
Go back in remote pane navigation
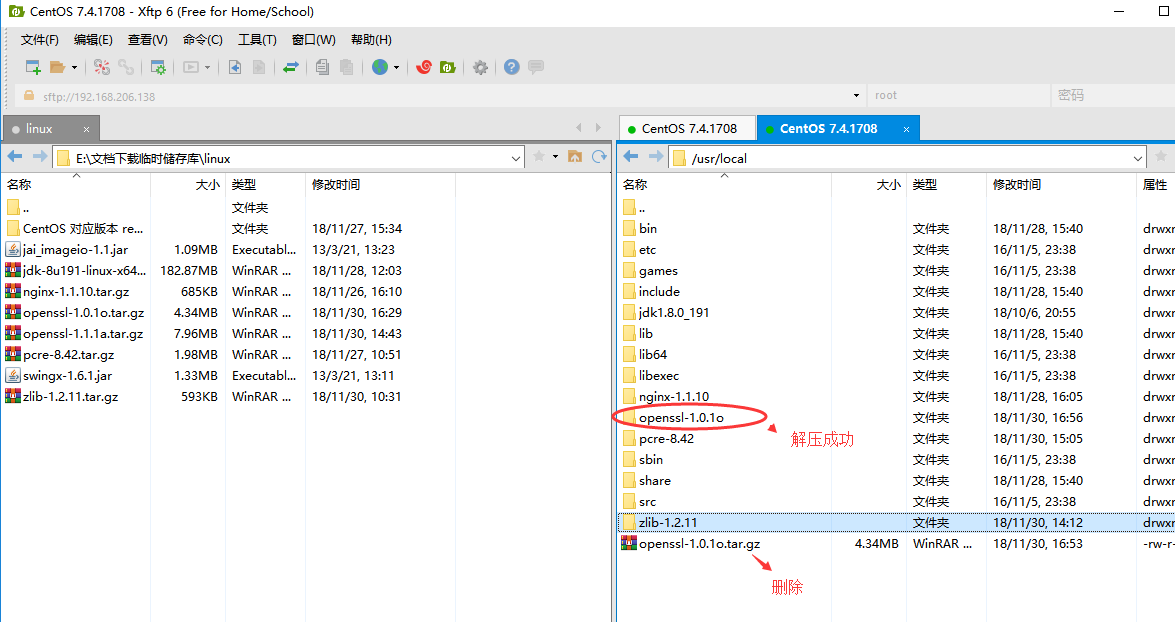click(x=631, y=157)
